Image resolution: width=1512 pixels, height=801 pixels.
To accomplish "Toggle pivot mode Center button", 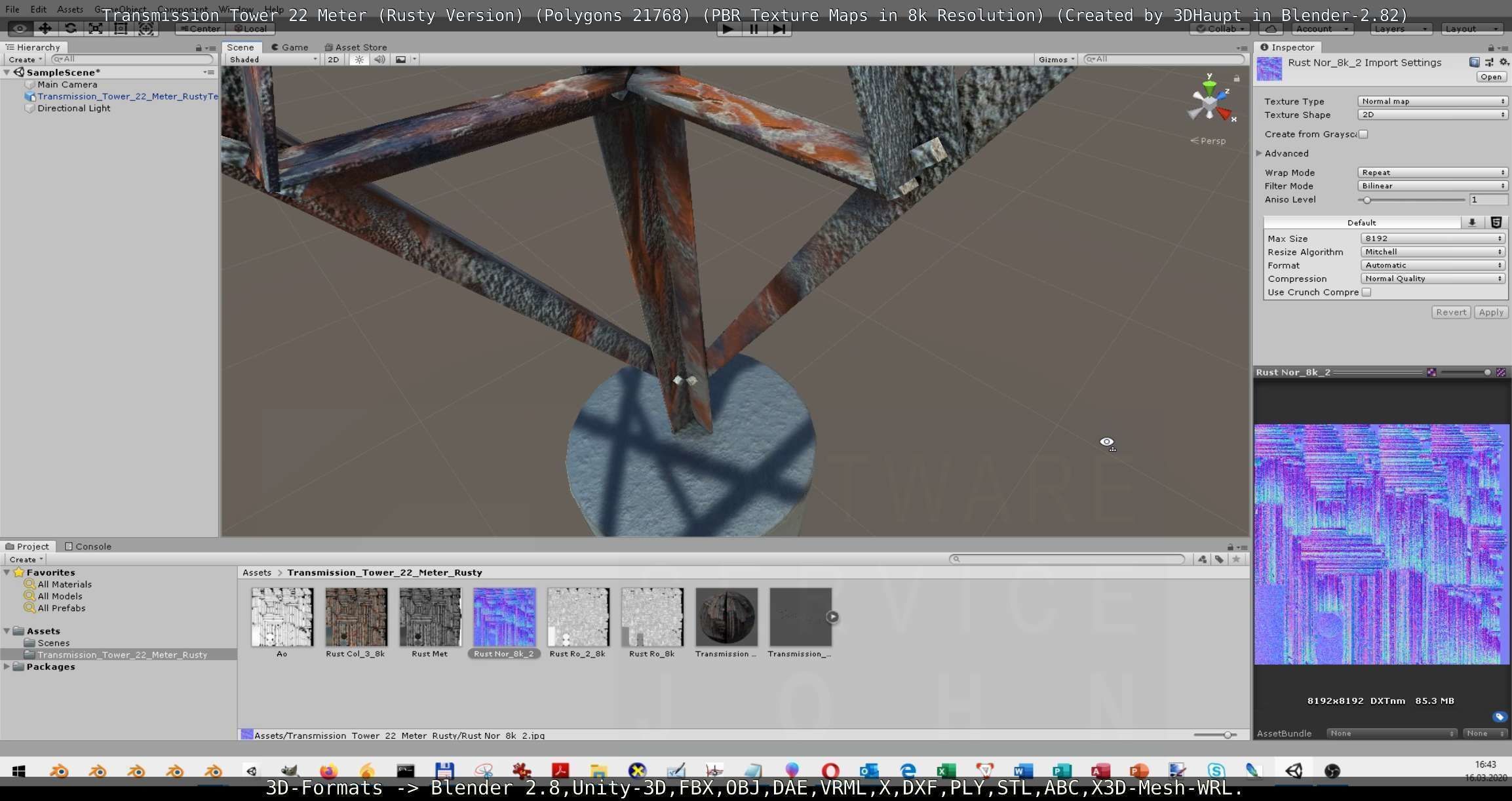I will point(201,29).
